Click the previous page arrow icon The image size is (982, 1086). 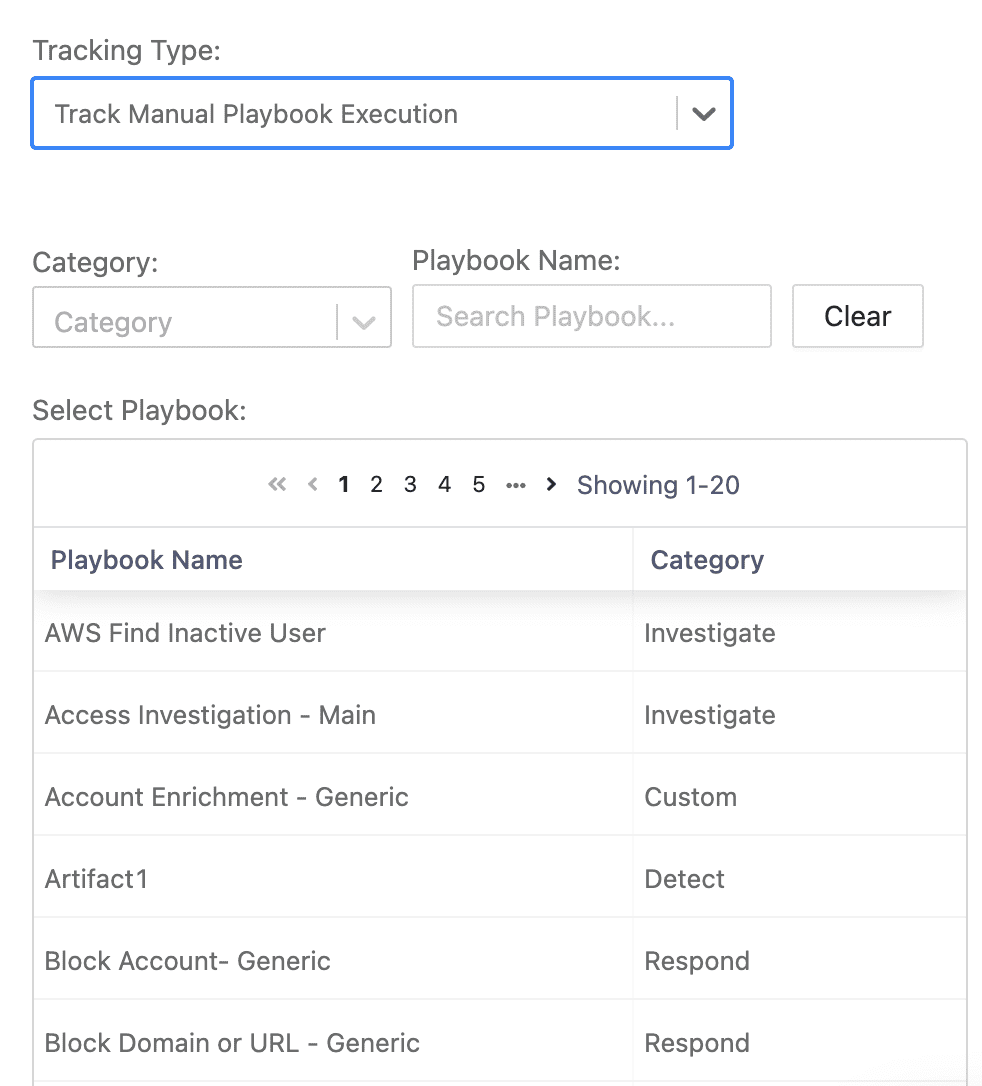pyautogui.click(x=312, y=484)
